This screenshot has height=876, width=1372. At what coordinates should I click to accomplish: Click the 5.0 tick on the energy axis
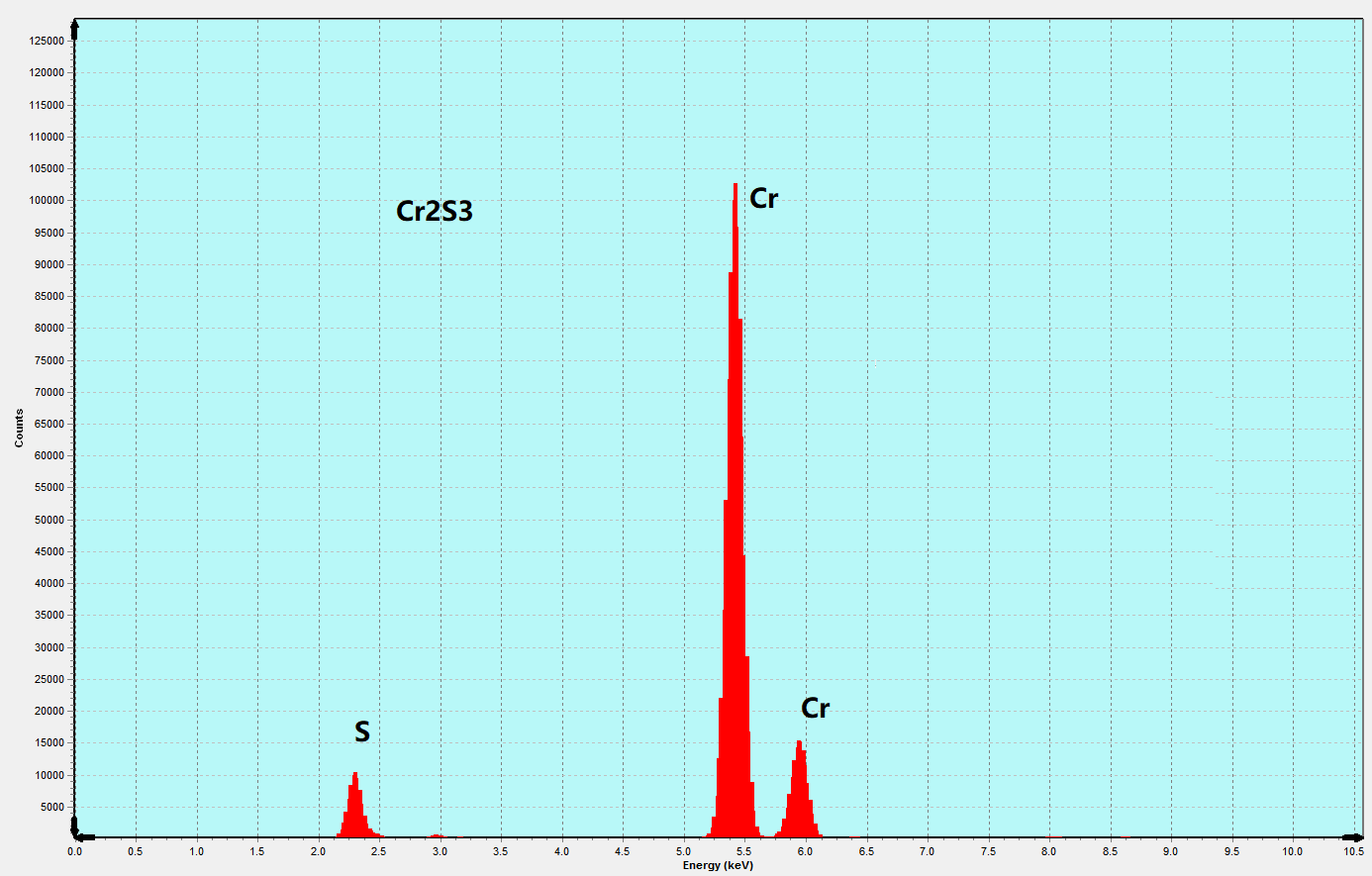pyautogui.click(x=684, y=851)
